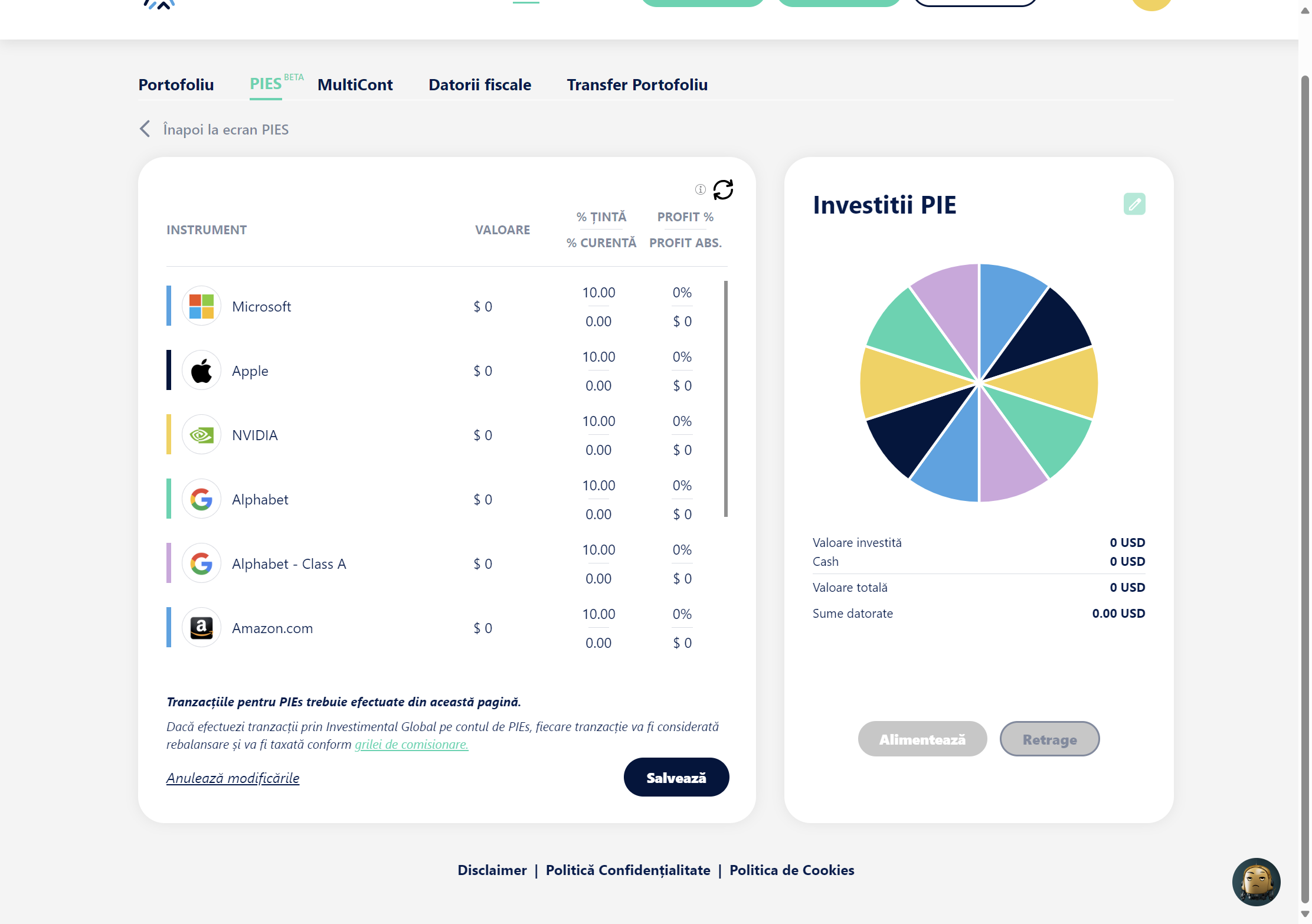Click the NVIDIA logo icon

(x=202, y=435)
